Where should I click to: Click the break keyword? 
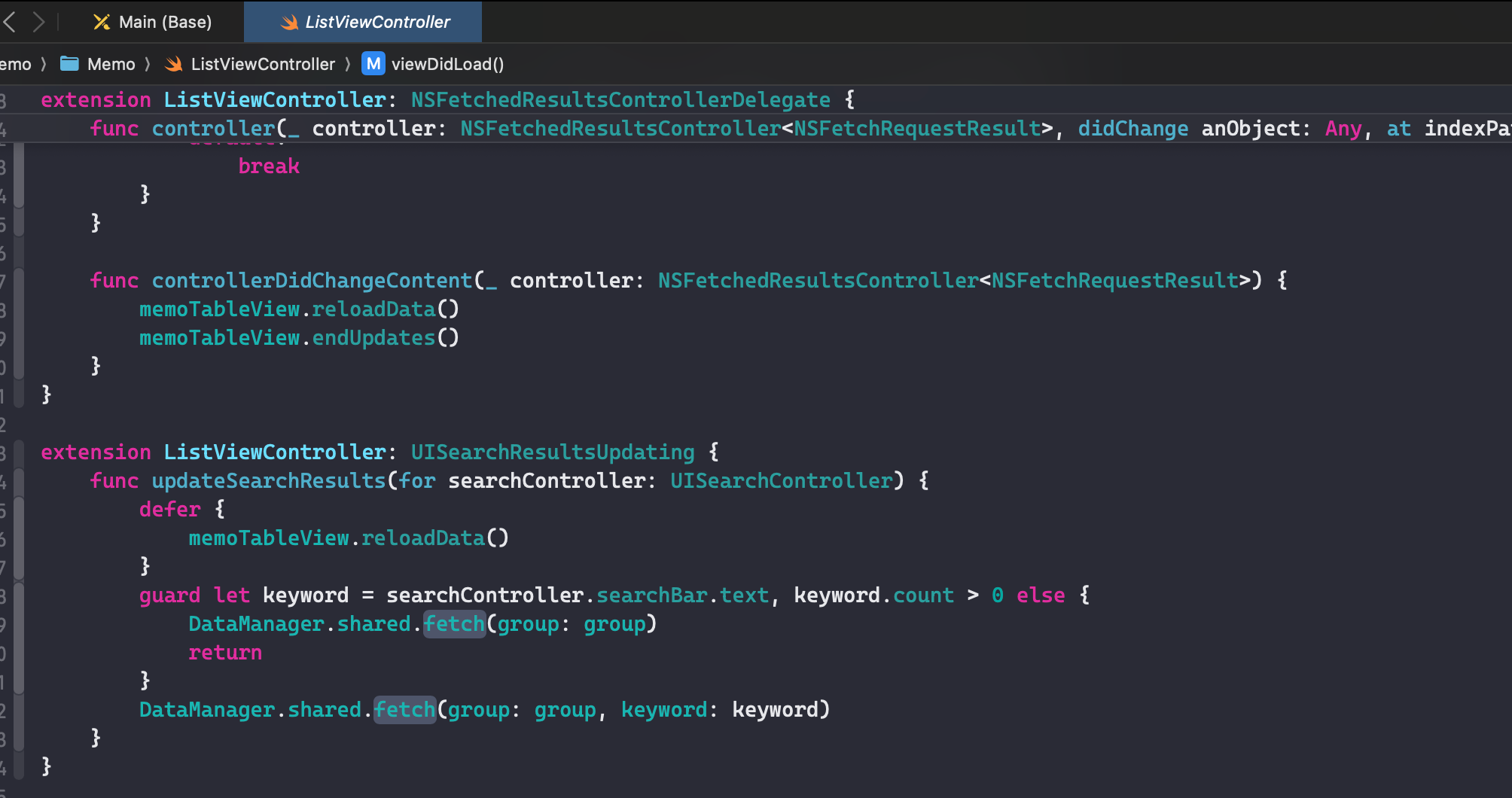coord(269,166)
